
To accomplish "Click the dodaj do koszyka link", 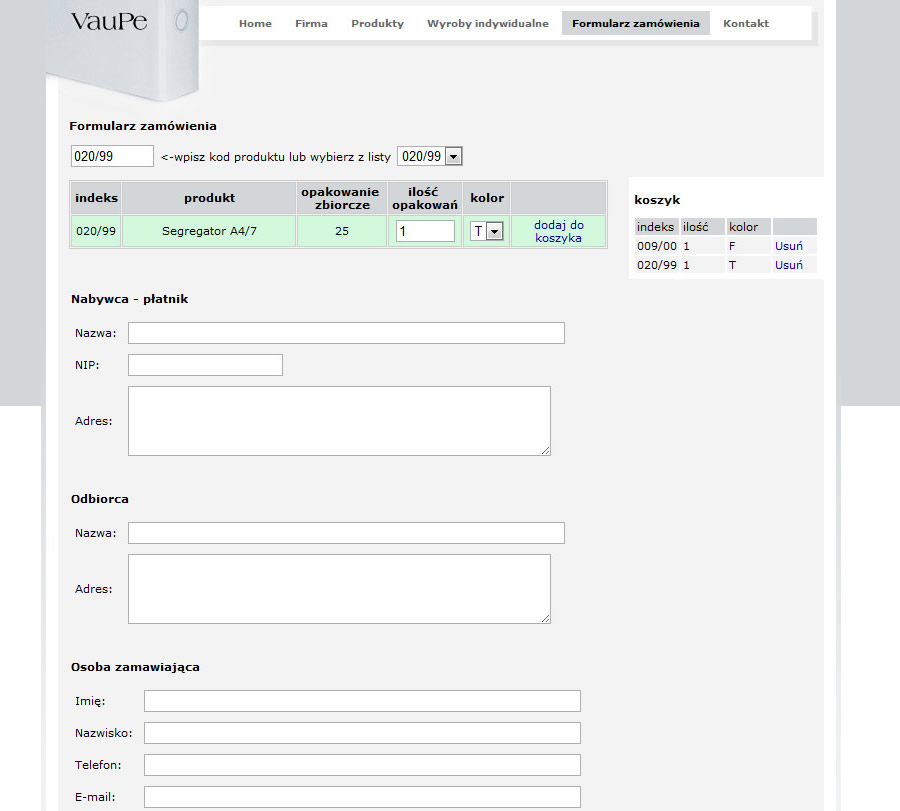I will pyautogui.click(x=558, y=231).
